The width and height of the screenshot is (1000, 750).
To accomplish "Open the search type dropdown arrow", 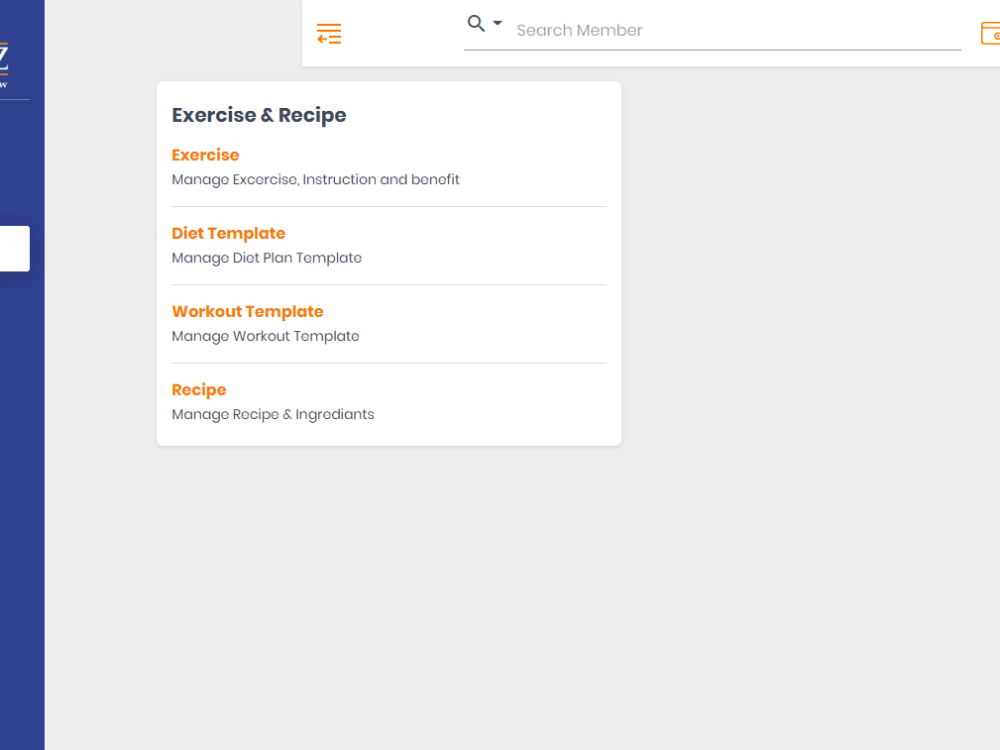I will (x=497, y=23).
